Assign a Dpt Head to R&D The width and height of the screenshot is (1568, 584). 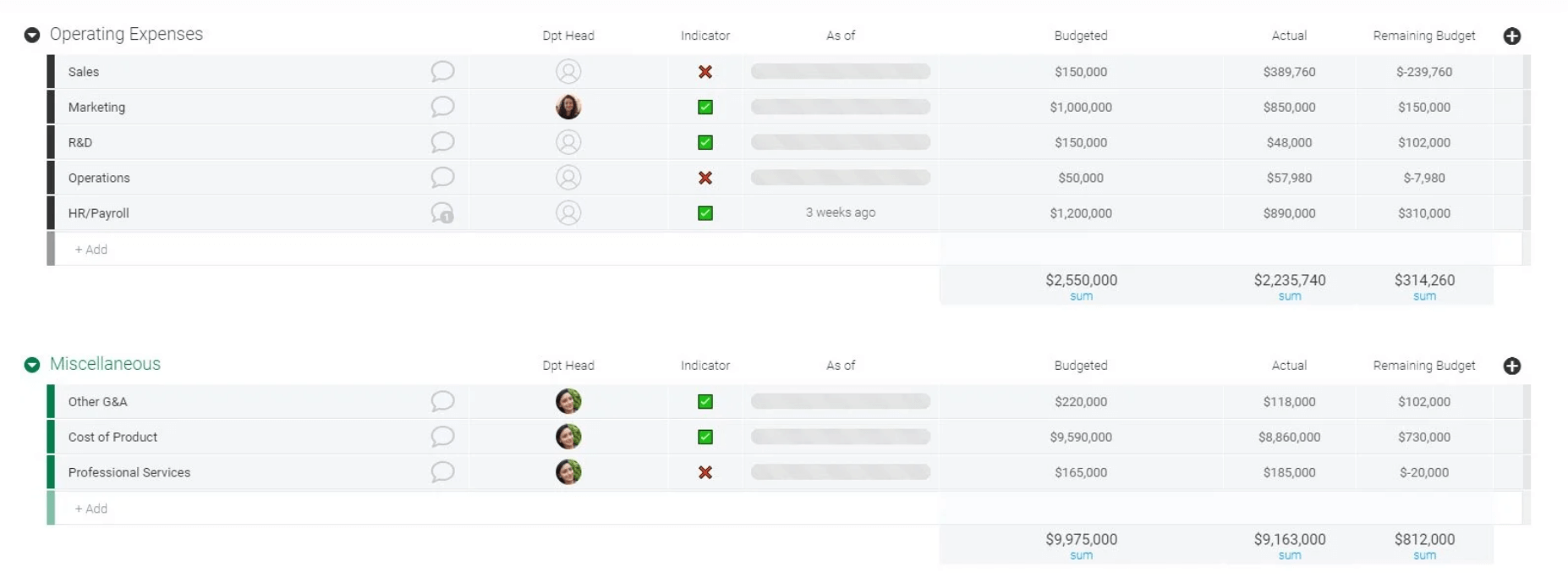[568, 142]
